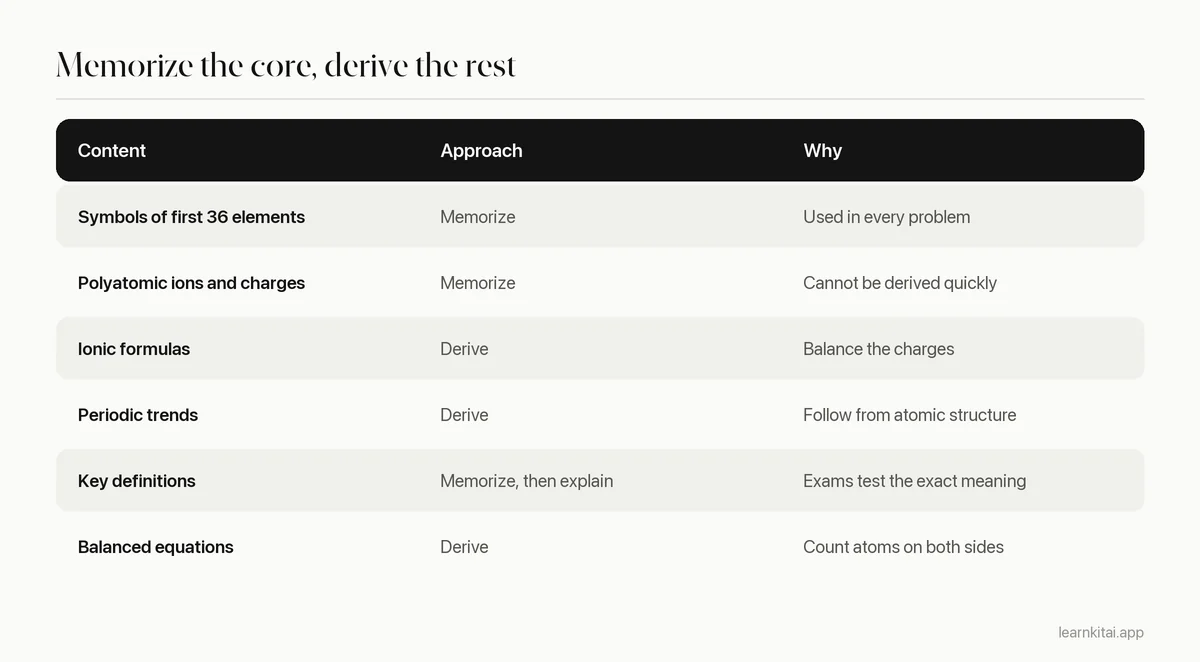Click the Balanced equations row label
This screenshot has height=662, width=1200.
(156, 547)
